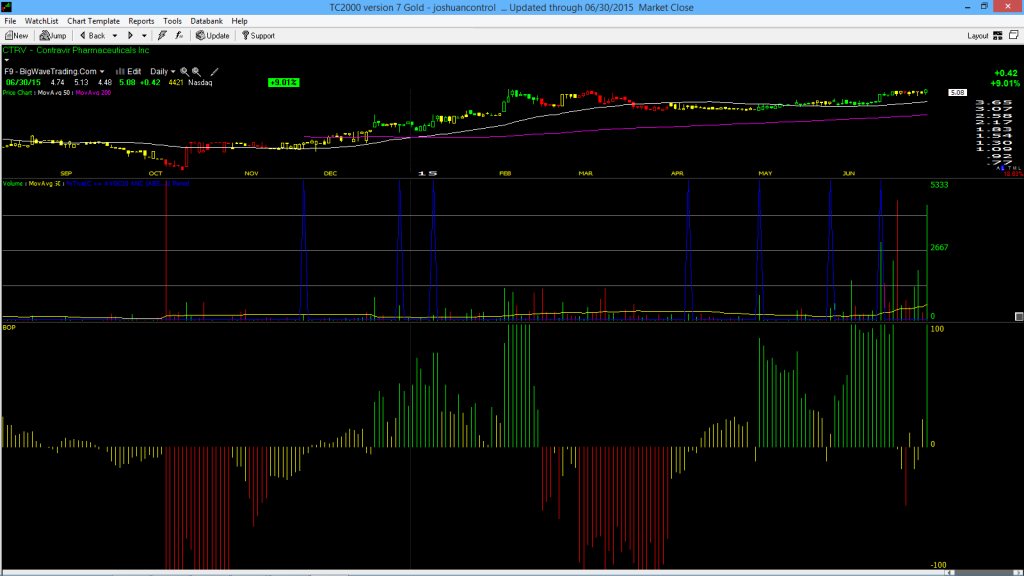Image resolution: width=1024 pixels, height=576 pixels.
Task: Open the F9 - BigWaveTrading.Com template dropdown
Action: point(54,72)
